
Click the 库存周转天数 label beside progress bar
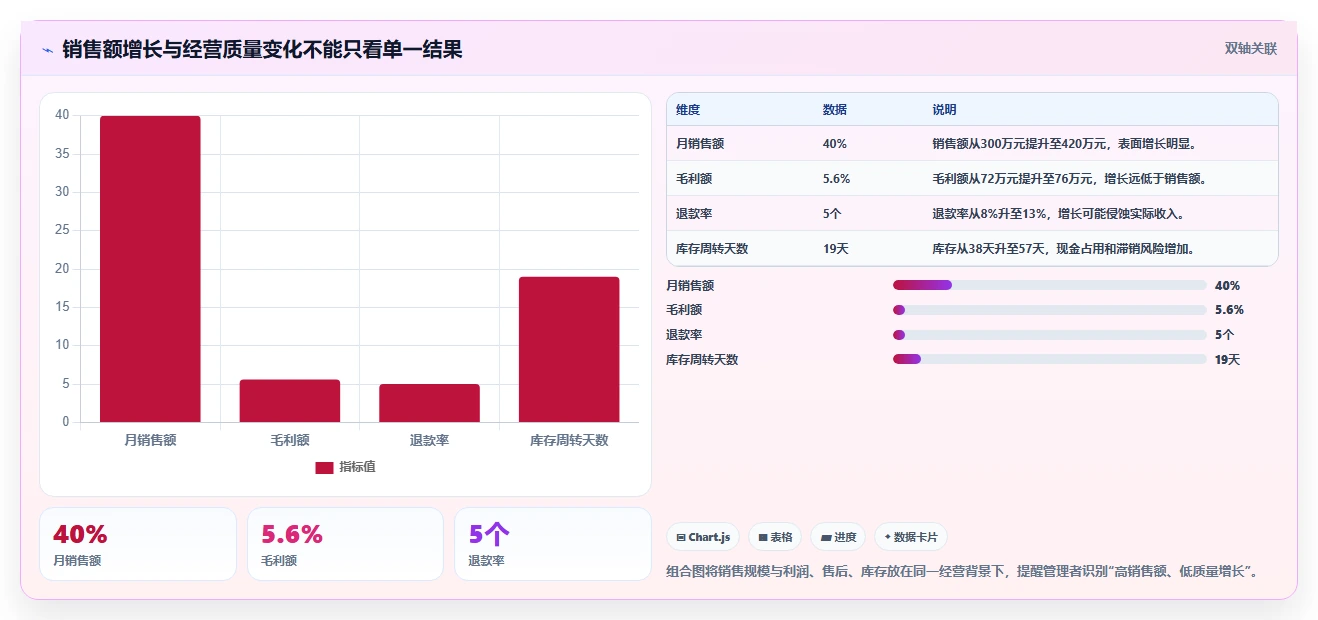(702, 359)
